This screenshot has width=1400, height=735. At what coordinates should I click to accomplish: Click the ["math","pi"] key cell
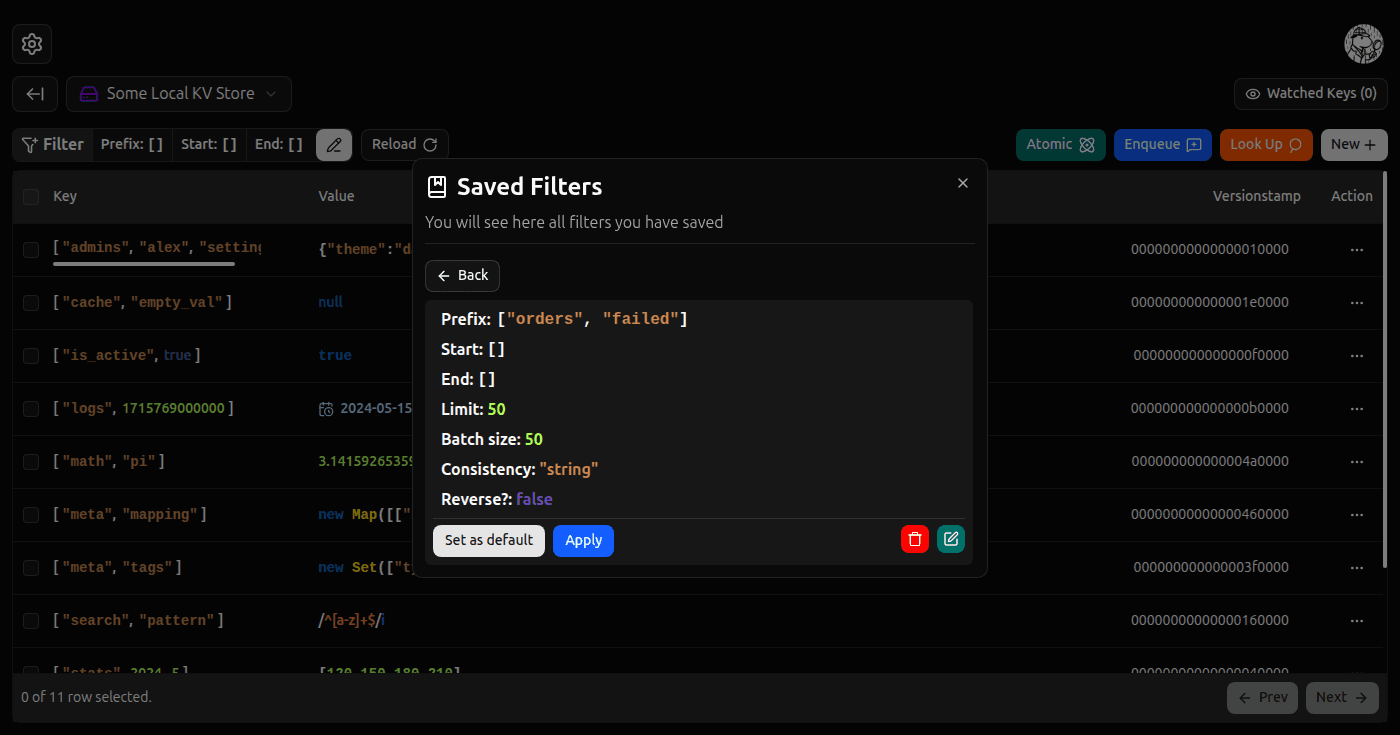(x=109, y=462)
